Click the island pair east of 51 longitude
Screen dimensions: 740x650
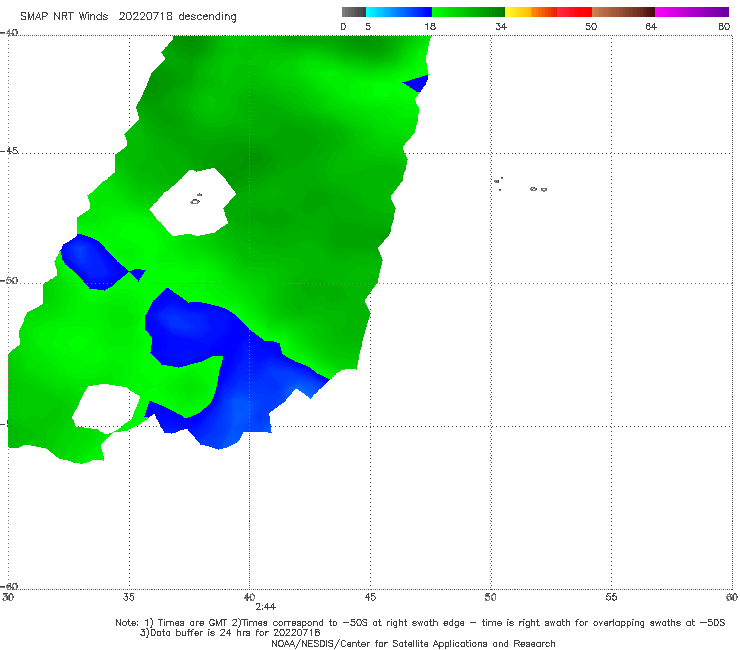(x=538, y=189)
